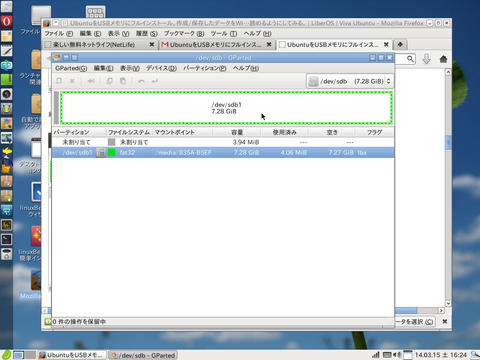Click the マウントポイント column header

point(183,132)
